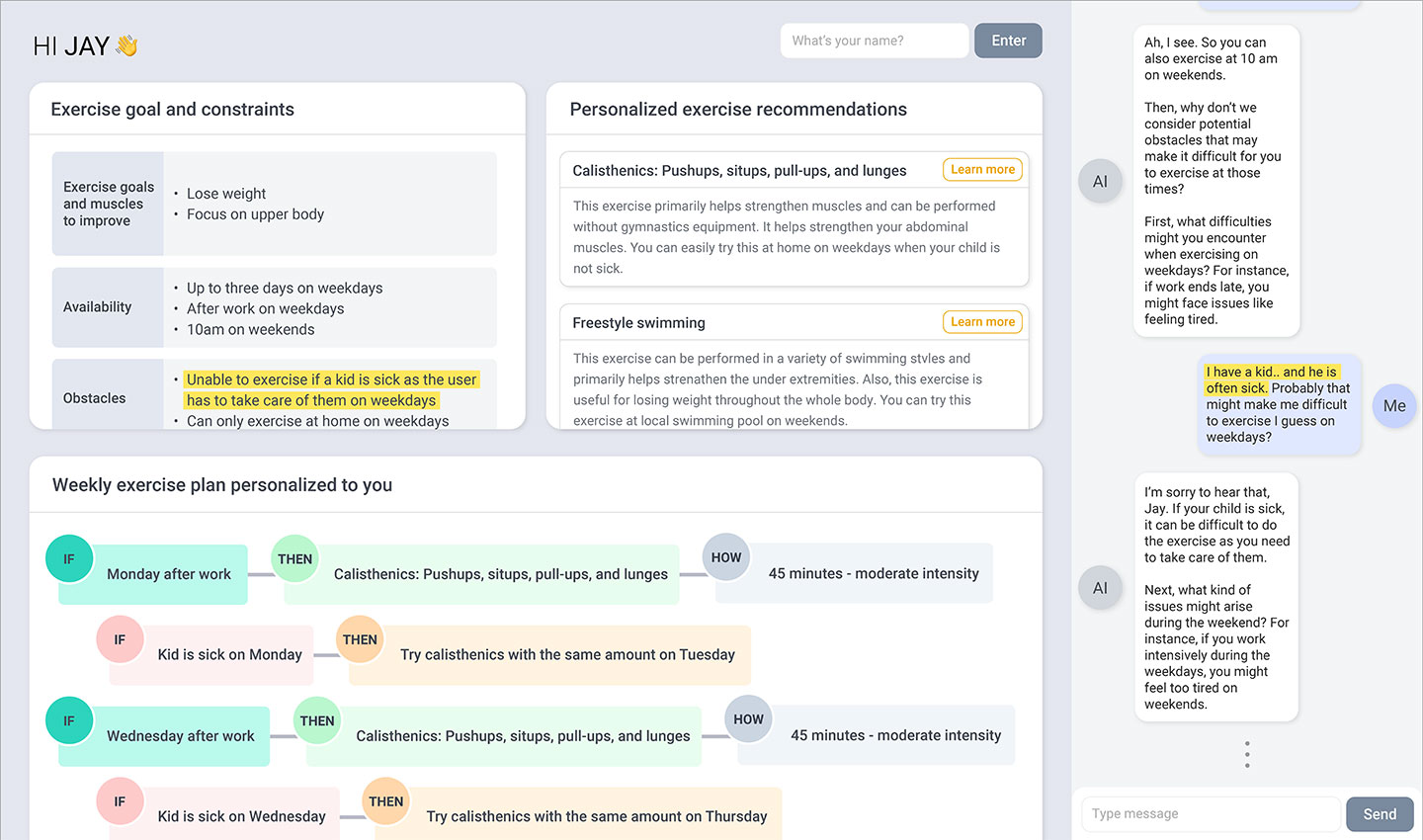Click the Me avatar beside the user message
The width and height of the screenshot is (1423, 840).
coord(1394,405)
